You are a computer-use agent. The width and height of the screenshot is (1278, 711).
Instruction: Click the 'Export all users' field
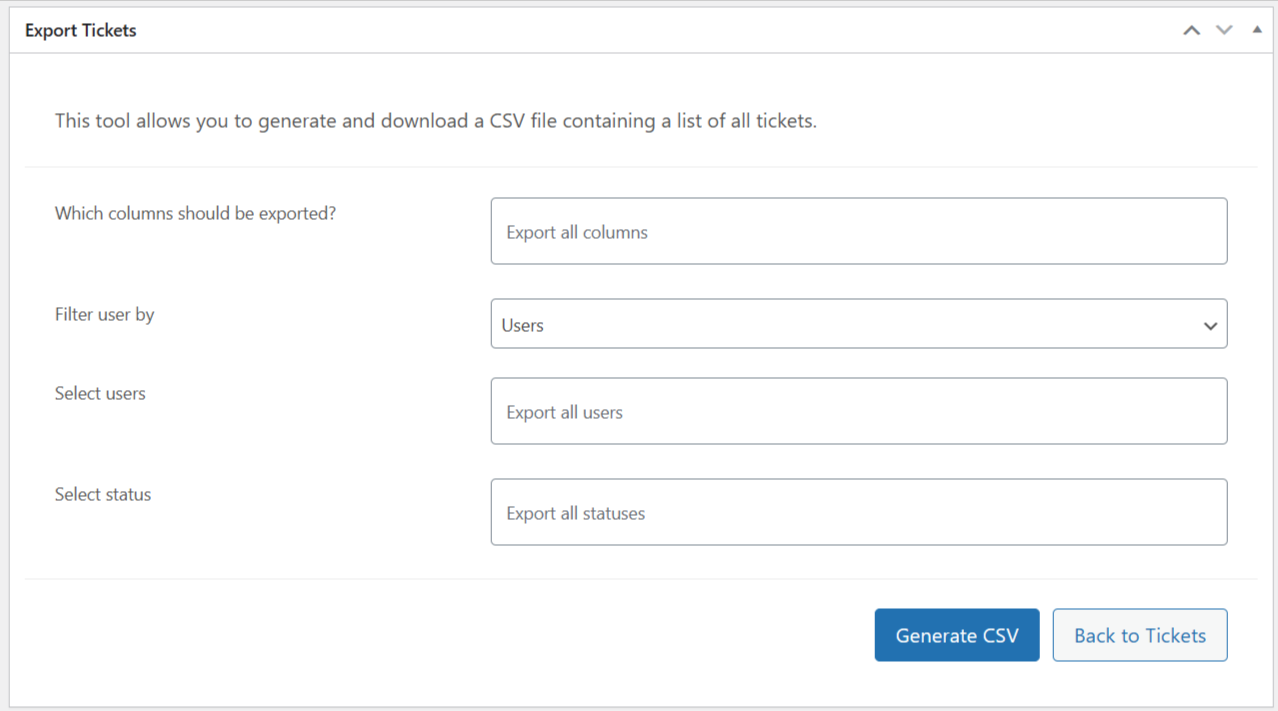click(859, 411)
